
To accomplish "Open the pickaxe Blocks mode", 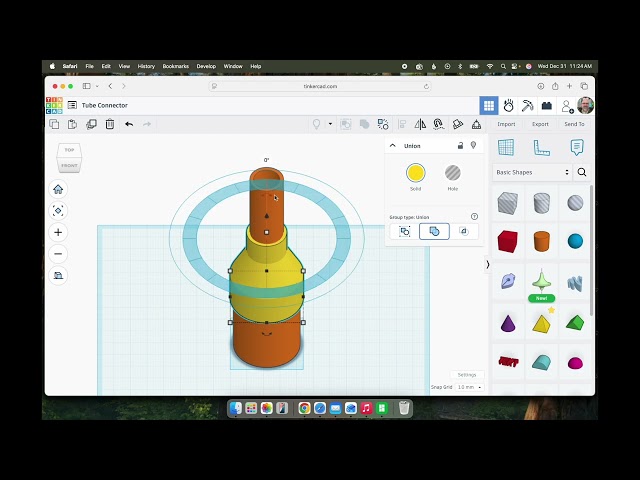I will click(x=527, y=106).
